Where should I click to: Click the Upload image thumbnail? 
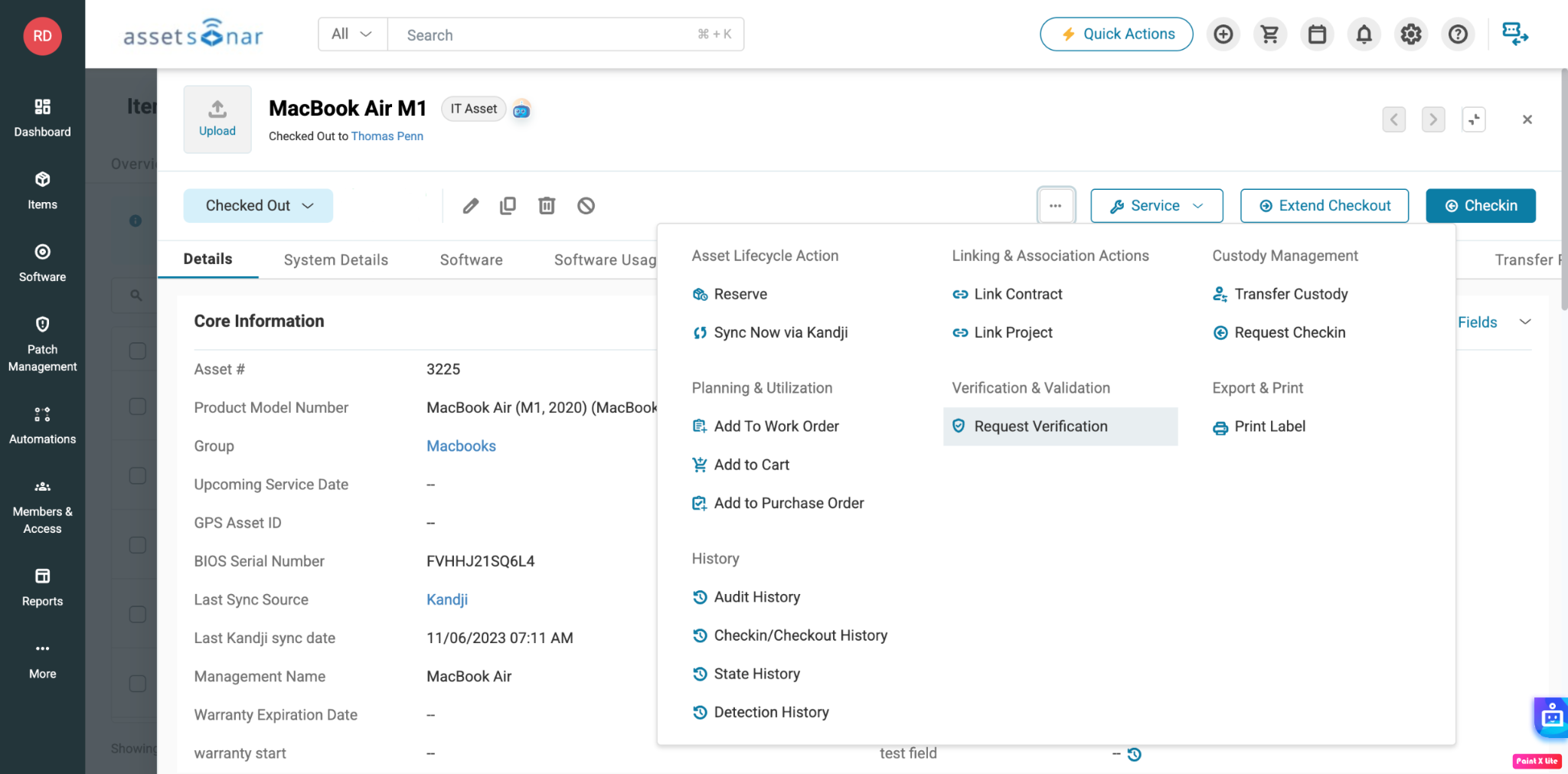point(217,119)
